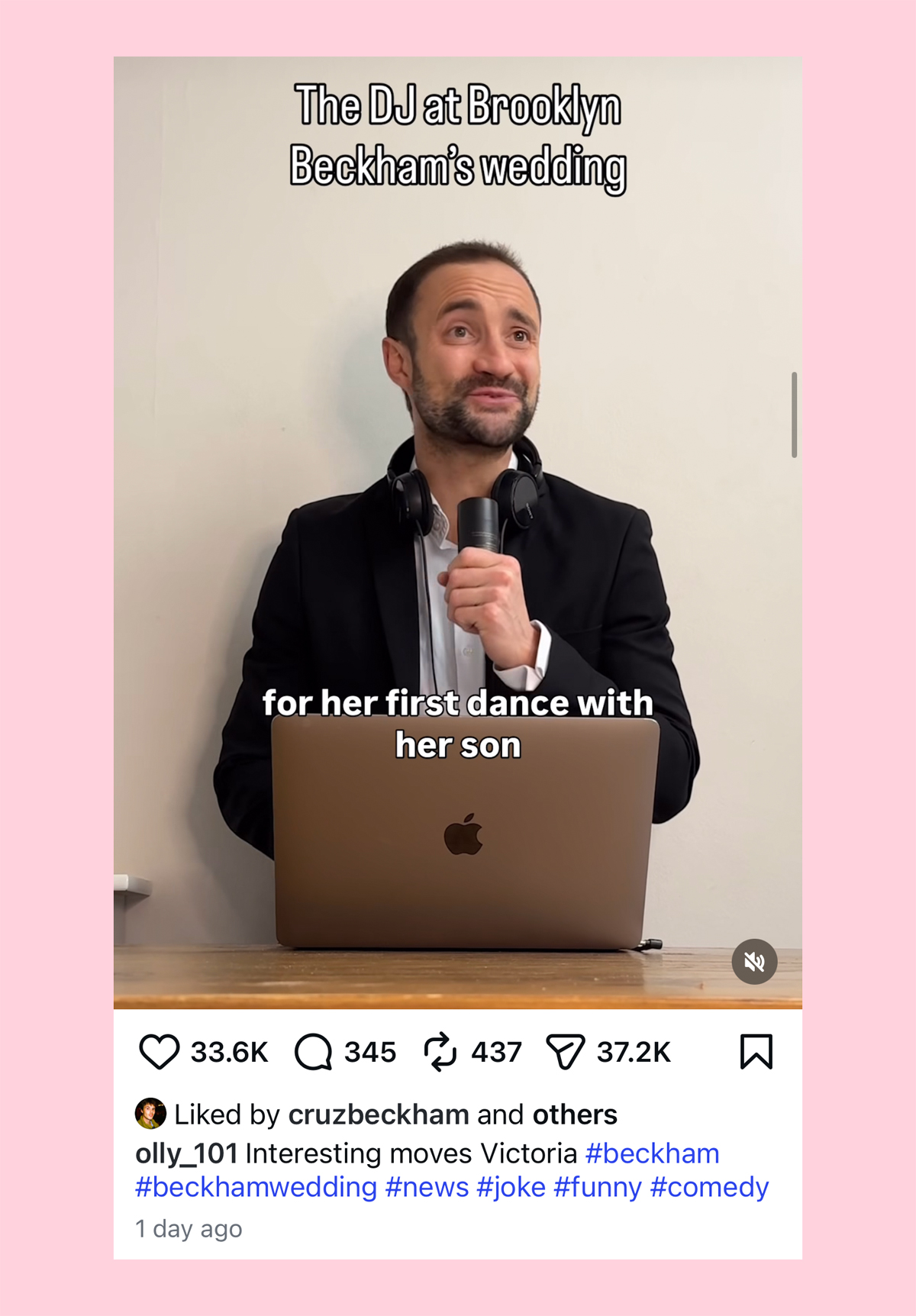Screen dimensions: 916x1316
Task: Open comments via the speech bubble icon
Action: 313,1052
